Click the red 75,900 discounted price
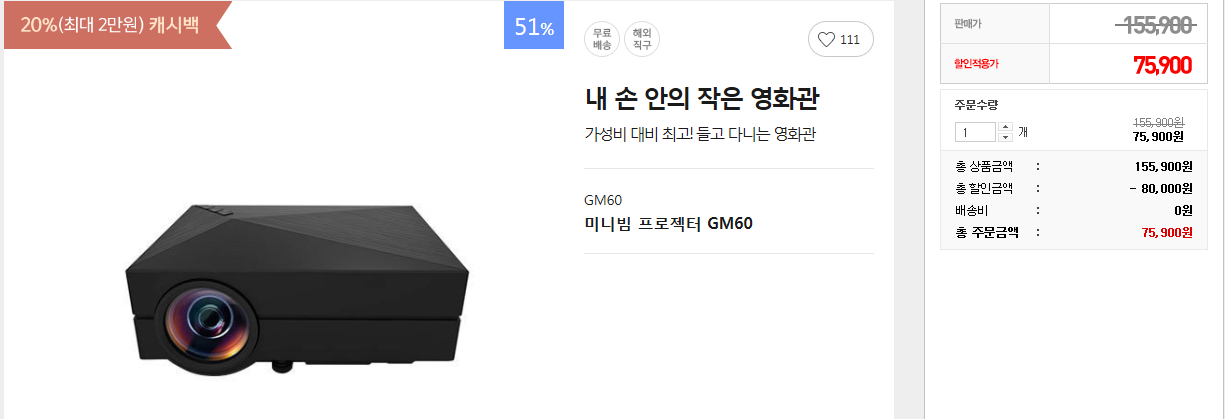The width and height of the screenshot is (1225, 419). 1162,65
